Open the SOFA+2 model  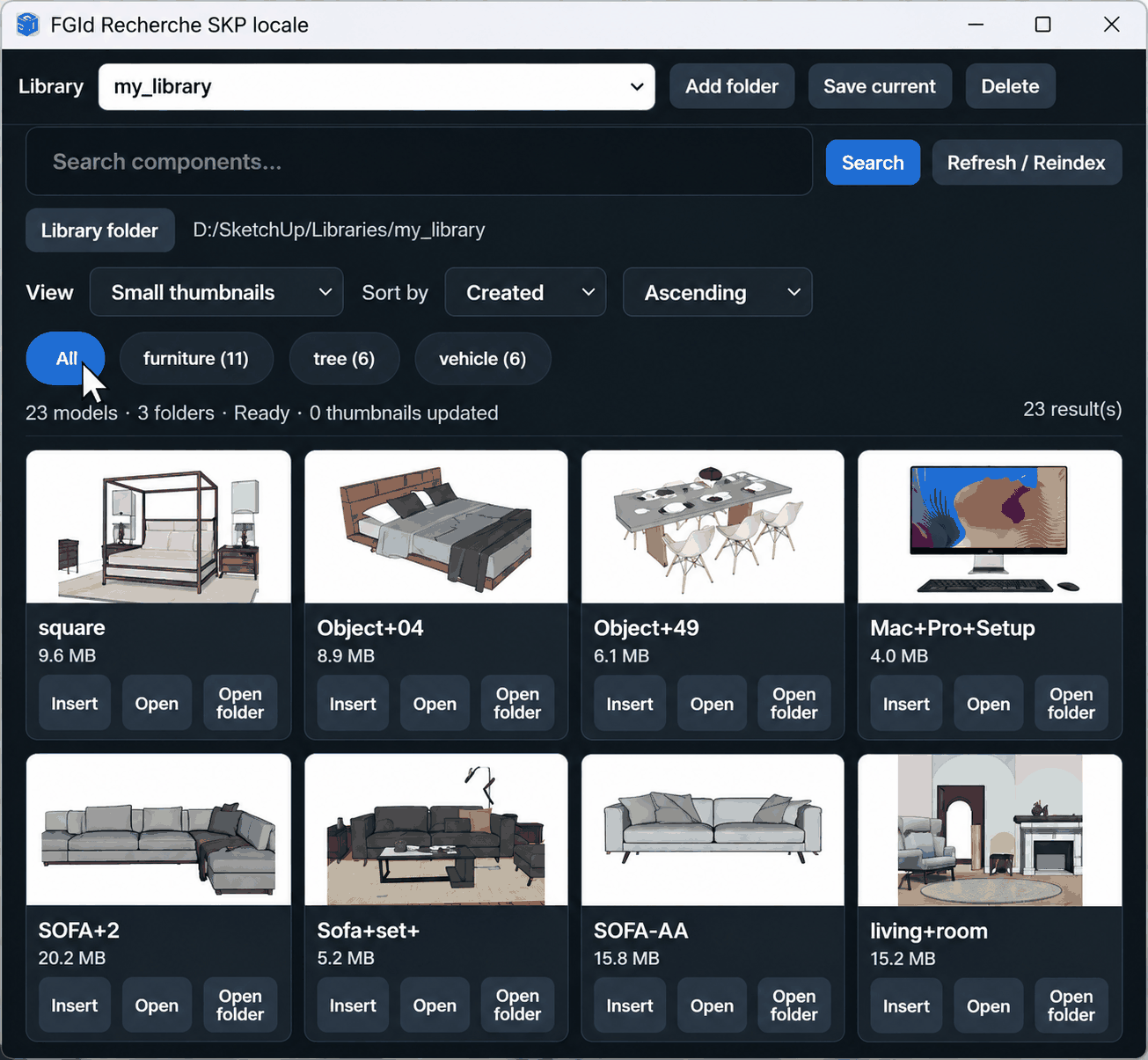[157, 1005]
